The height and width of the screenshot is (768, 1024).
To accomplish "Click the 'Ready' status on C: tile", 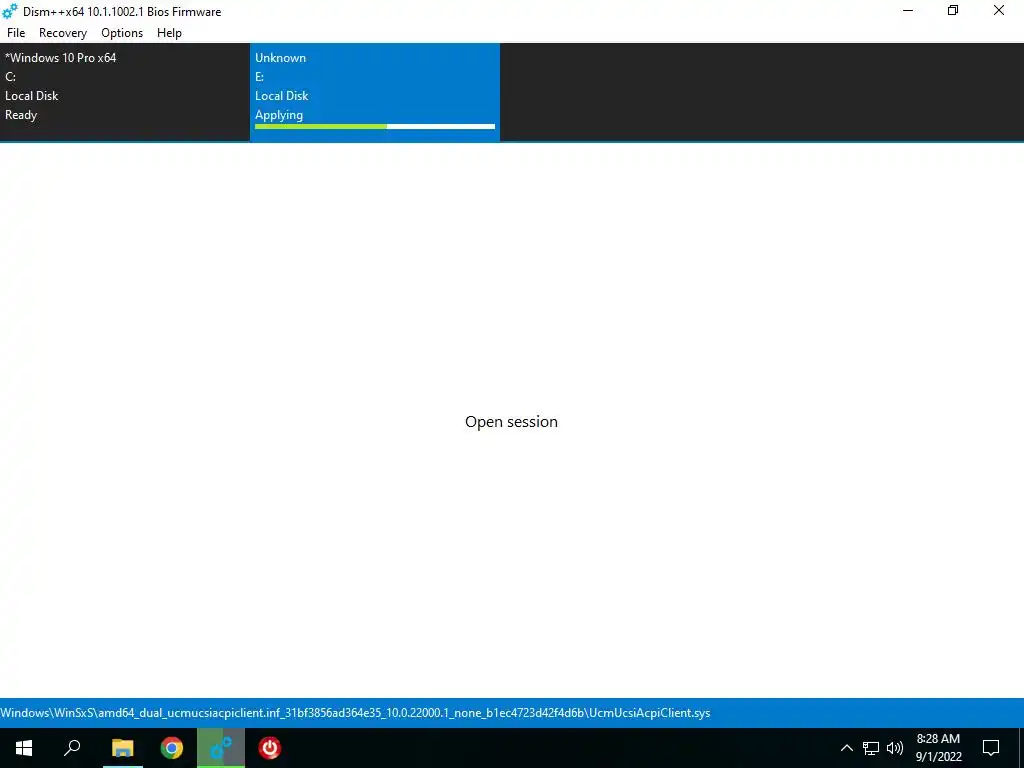I will [x=21, y=115].
